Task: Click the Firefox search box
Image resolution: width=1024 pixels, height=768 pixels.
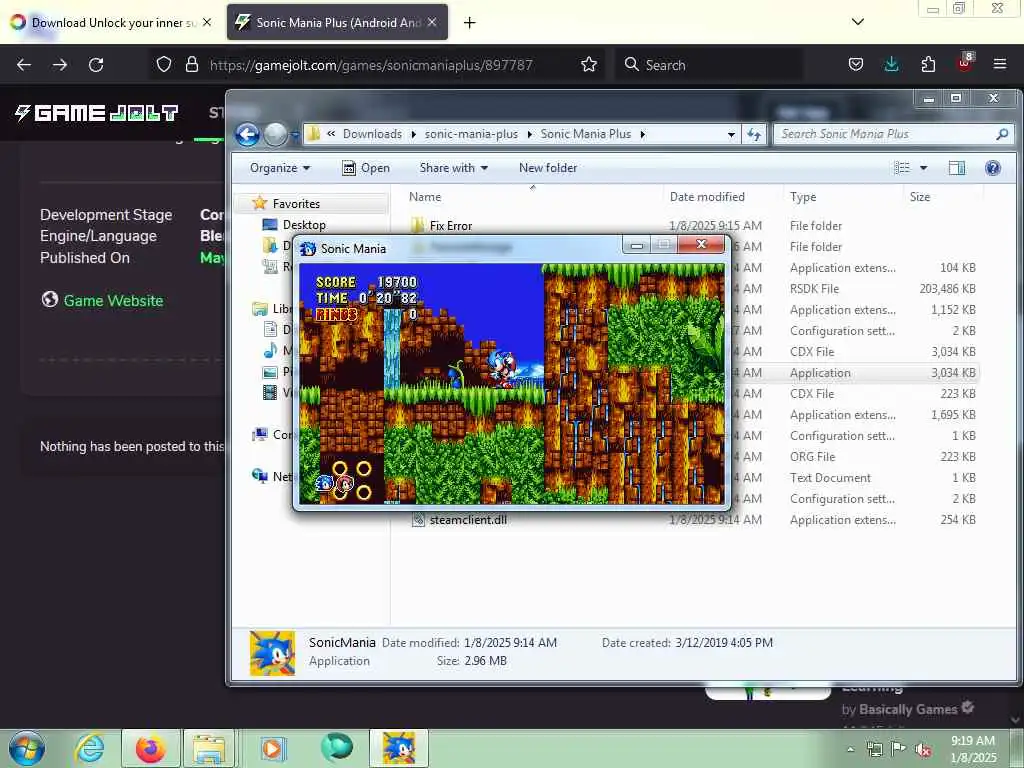Action: coord(709,65)
